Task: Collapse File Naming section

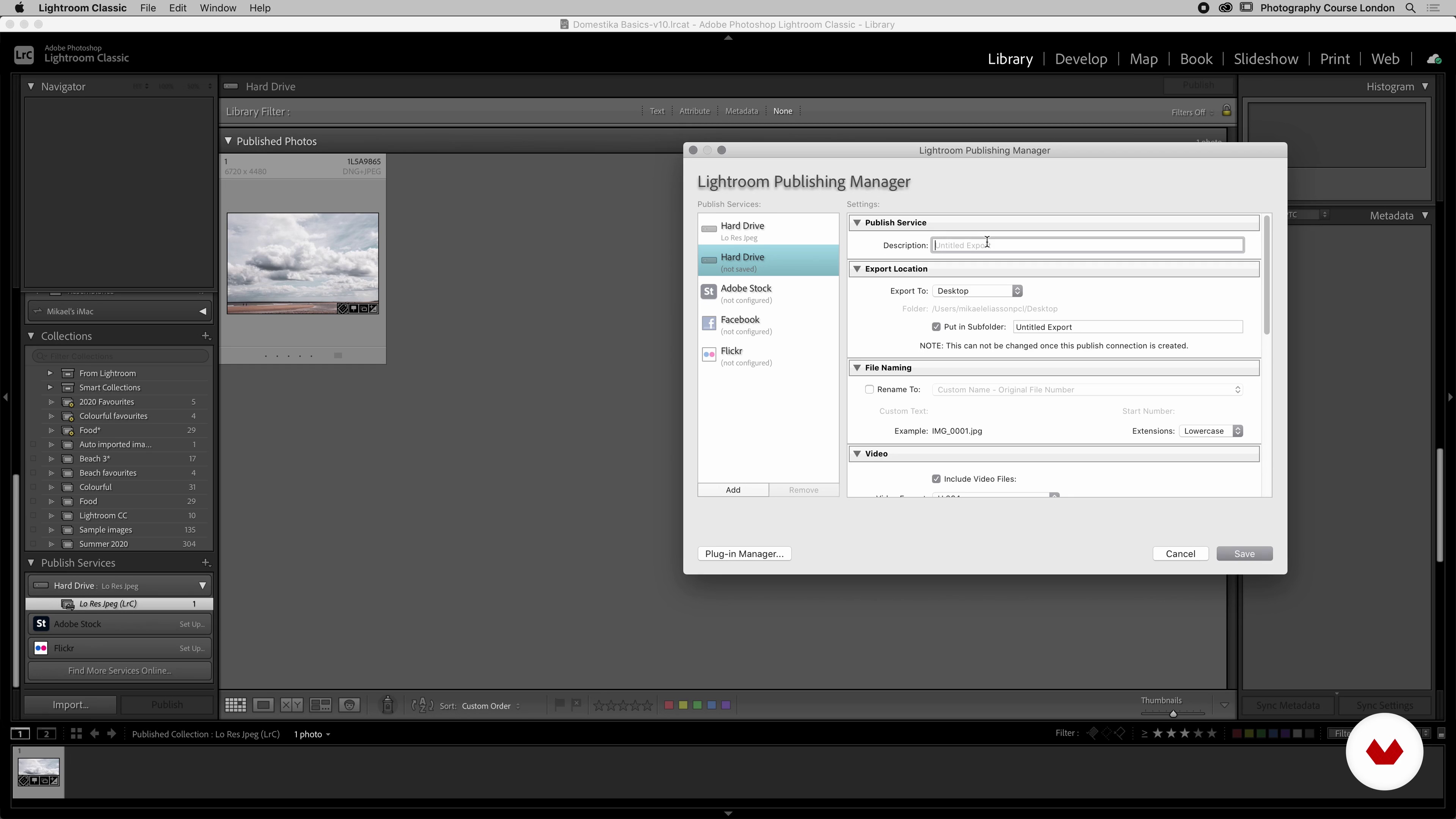Action: coord(857,367)
